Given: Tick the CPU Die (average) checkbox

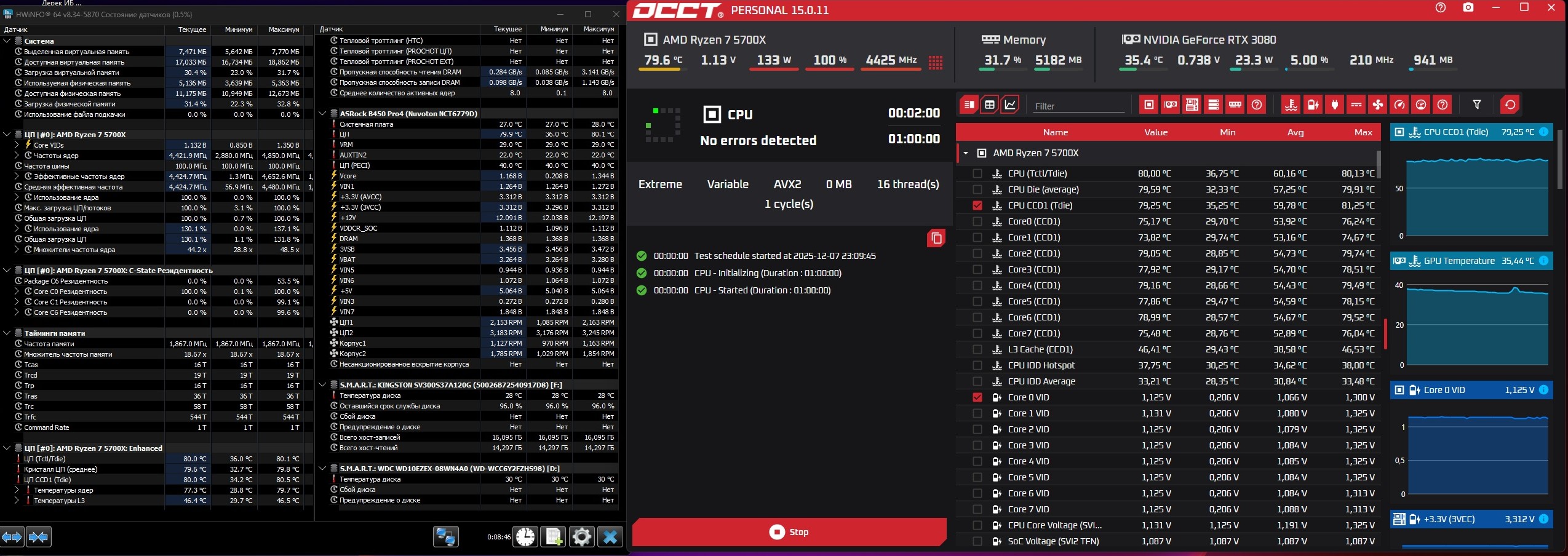Looking at the screenshot, I should pos(977,189).
